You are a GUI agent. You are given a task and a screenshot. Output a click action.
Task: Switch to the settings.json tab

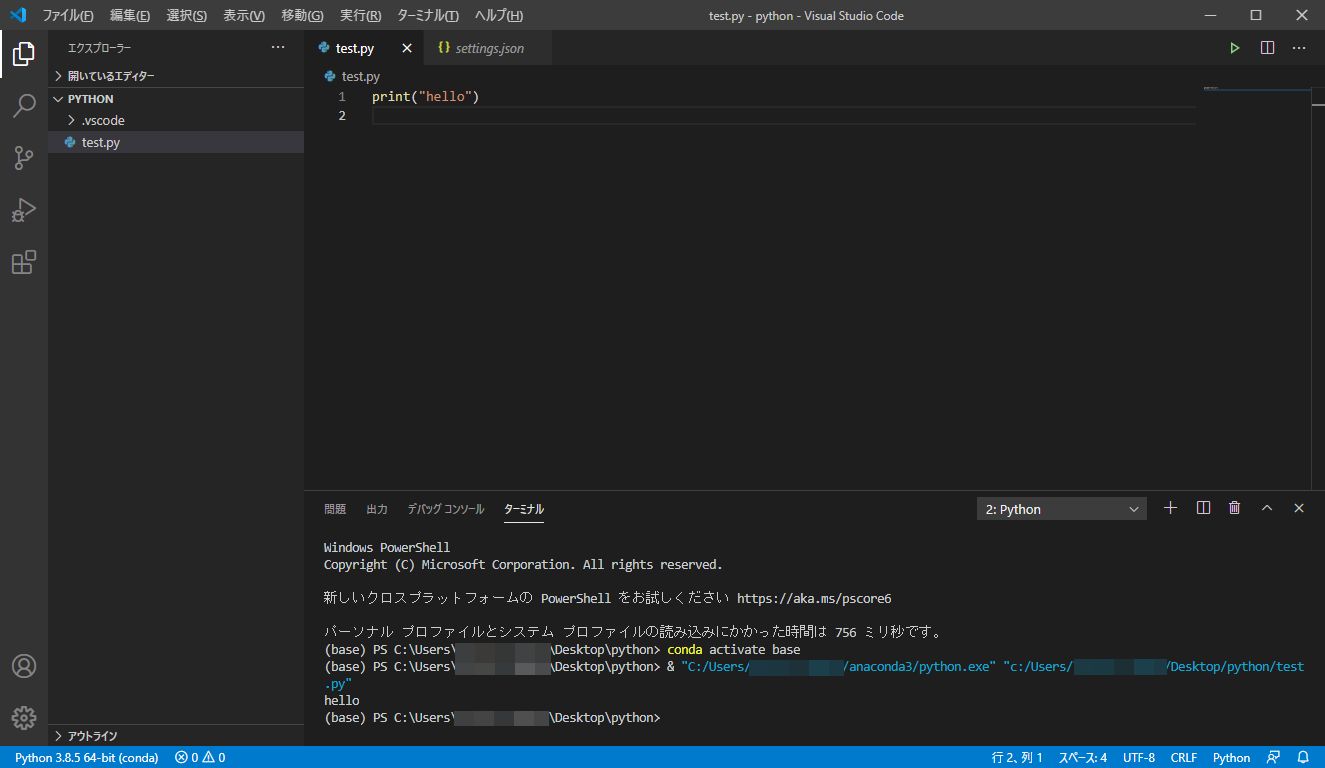tap(489, 48)
